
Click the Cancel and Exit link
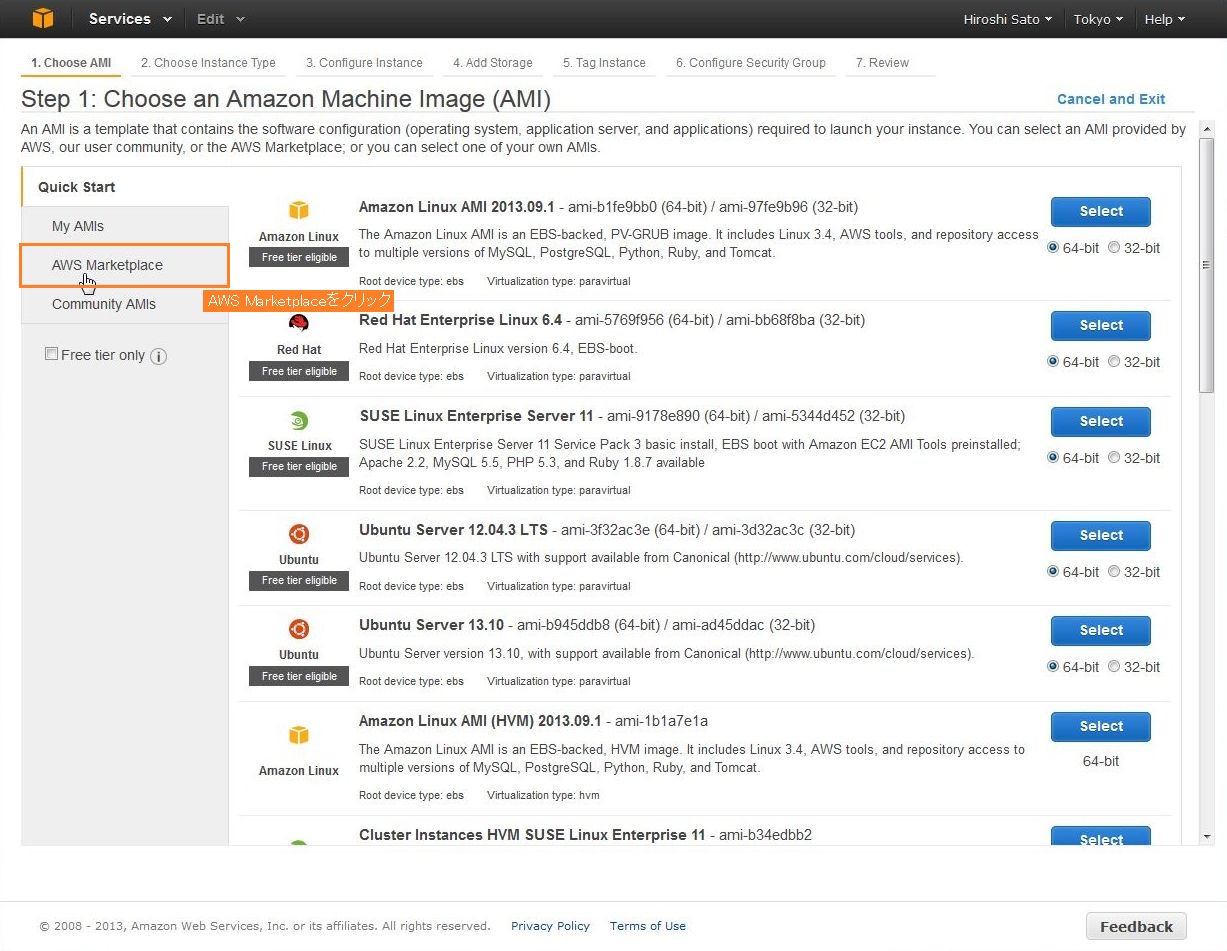coord(1111,99)
